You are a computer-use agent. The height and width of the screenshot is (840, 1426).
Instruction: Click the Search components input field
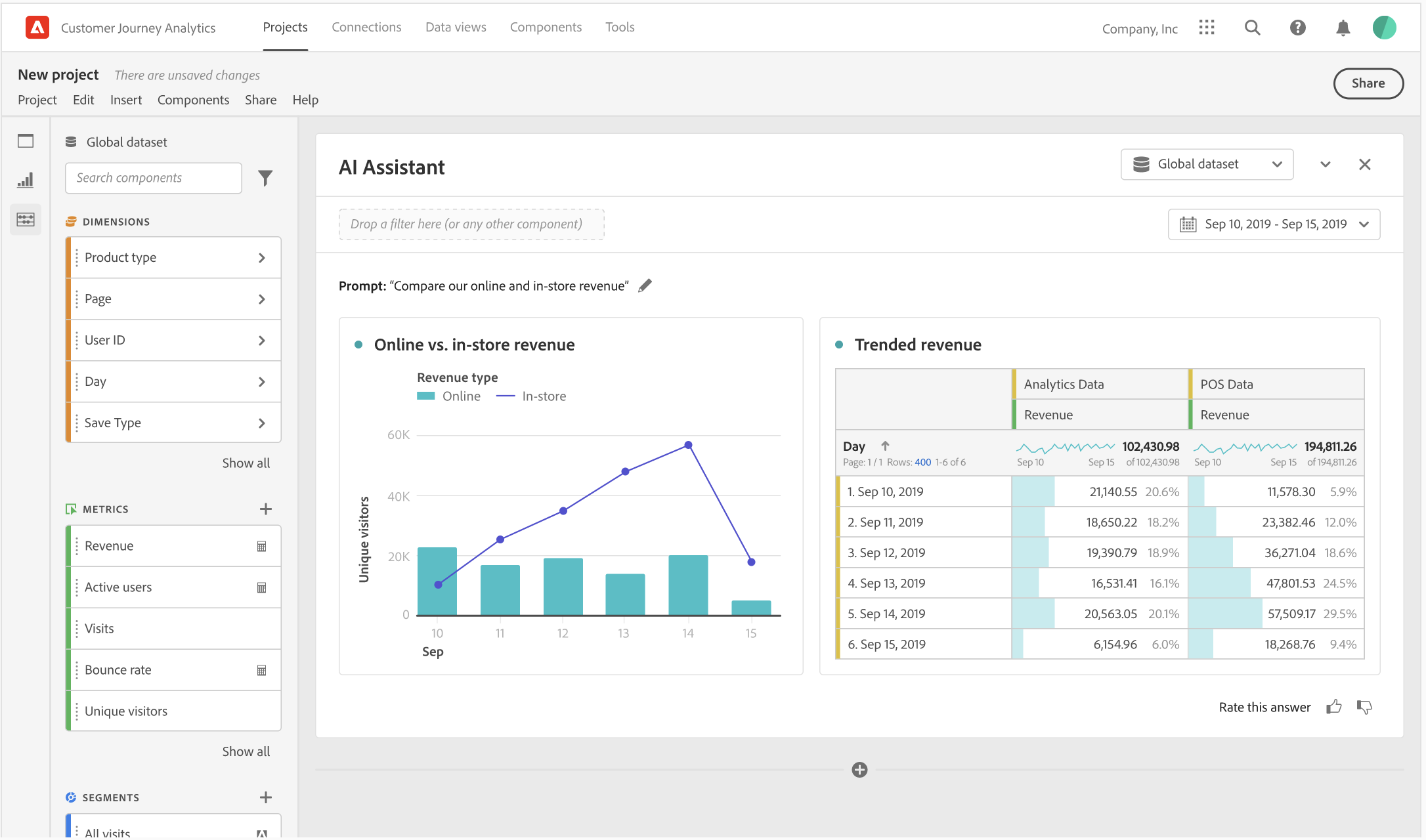click(x=154, y=178)
